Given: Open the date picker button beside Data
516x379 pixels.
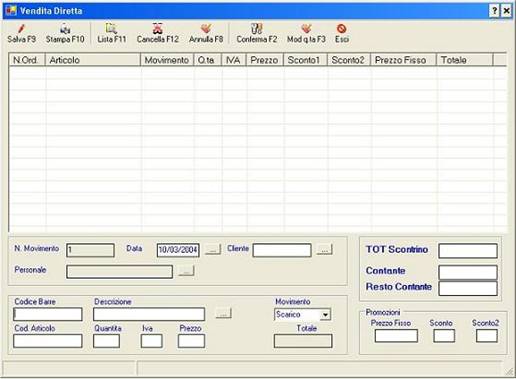Looking at the screenshot, I should point(213,249).
